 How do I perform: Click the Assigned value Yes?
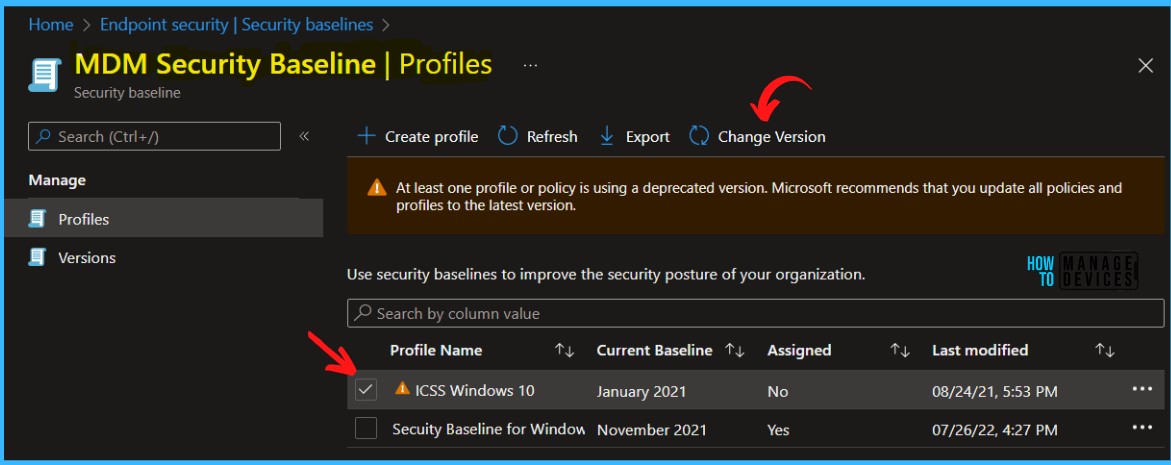(x=778, y=430)
